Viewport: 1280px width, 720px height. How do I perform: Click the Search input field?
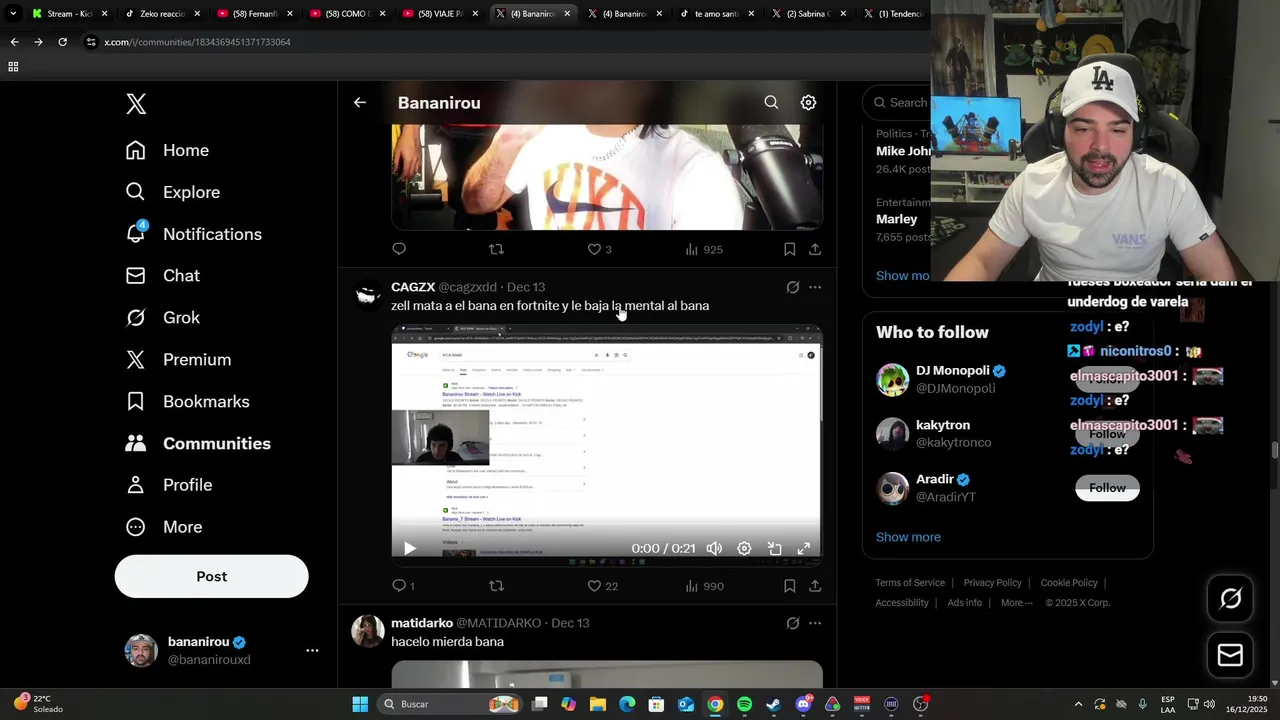[x=898, y=102]
